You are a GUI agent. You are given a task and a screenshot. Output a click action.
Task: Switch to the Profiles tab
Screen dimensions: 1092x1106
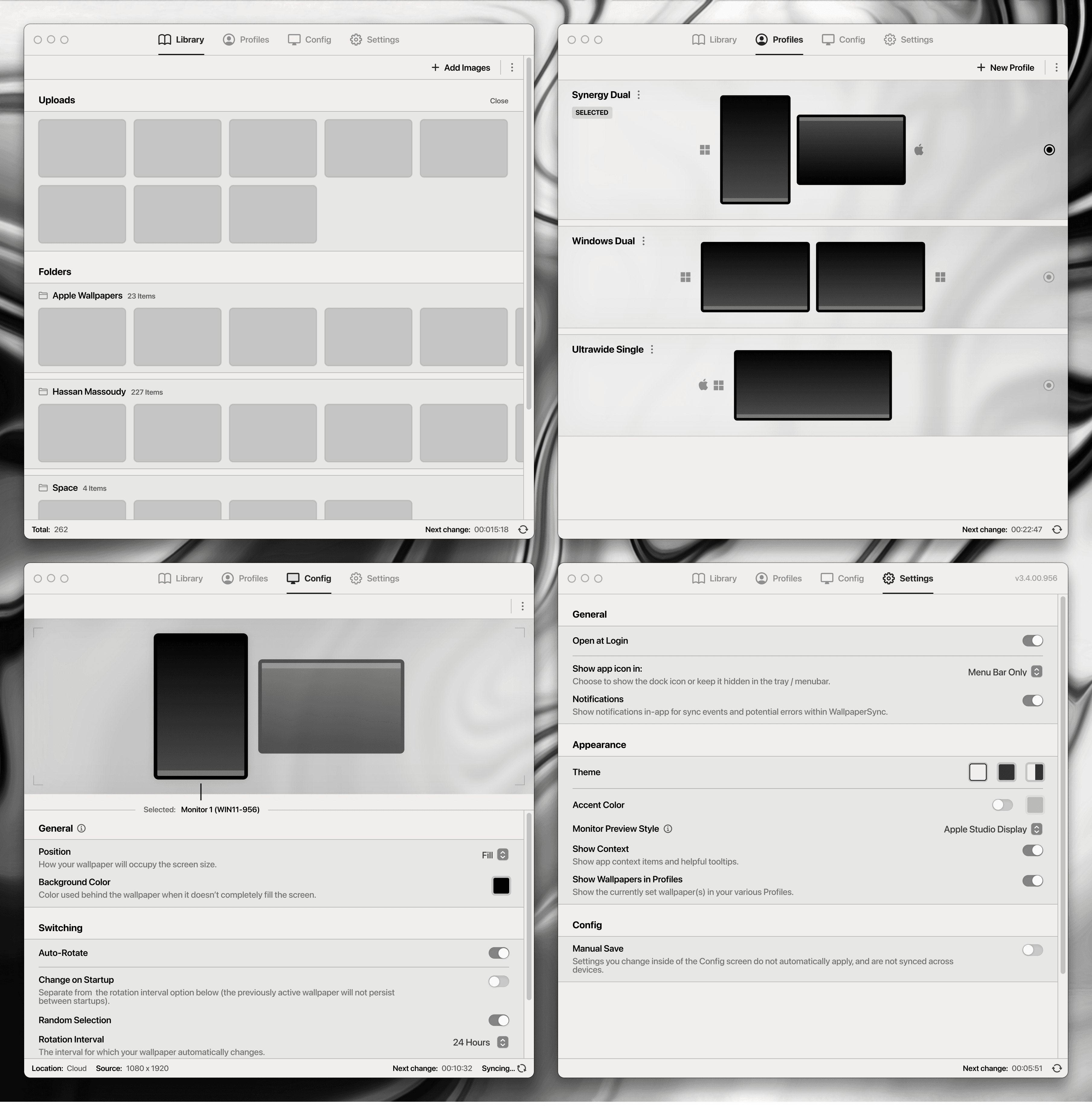(x=246, y=39)
